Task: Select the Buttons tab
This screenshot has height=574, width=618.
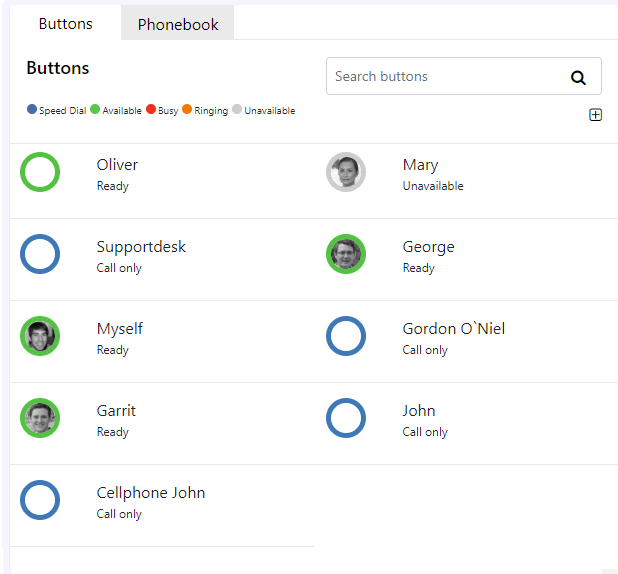Action: point(65,23)
